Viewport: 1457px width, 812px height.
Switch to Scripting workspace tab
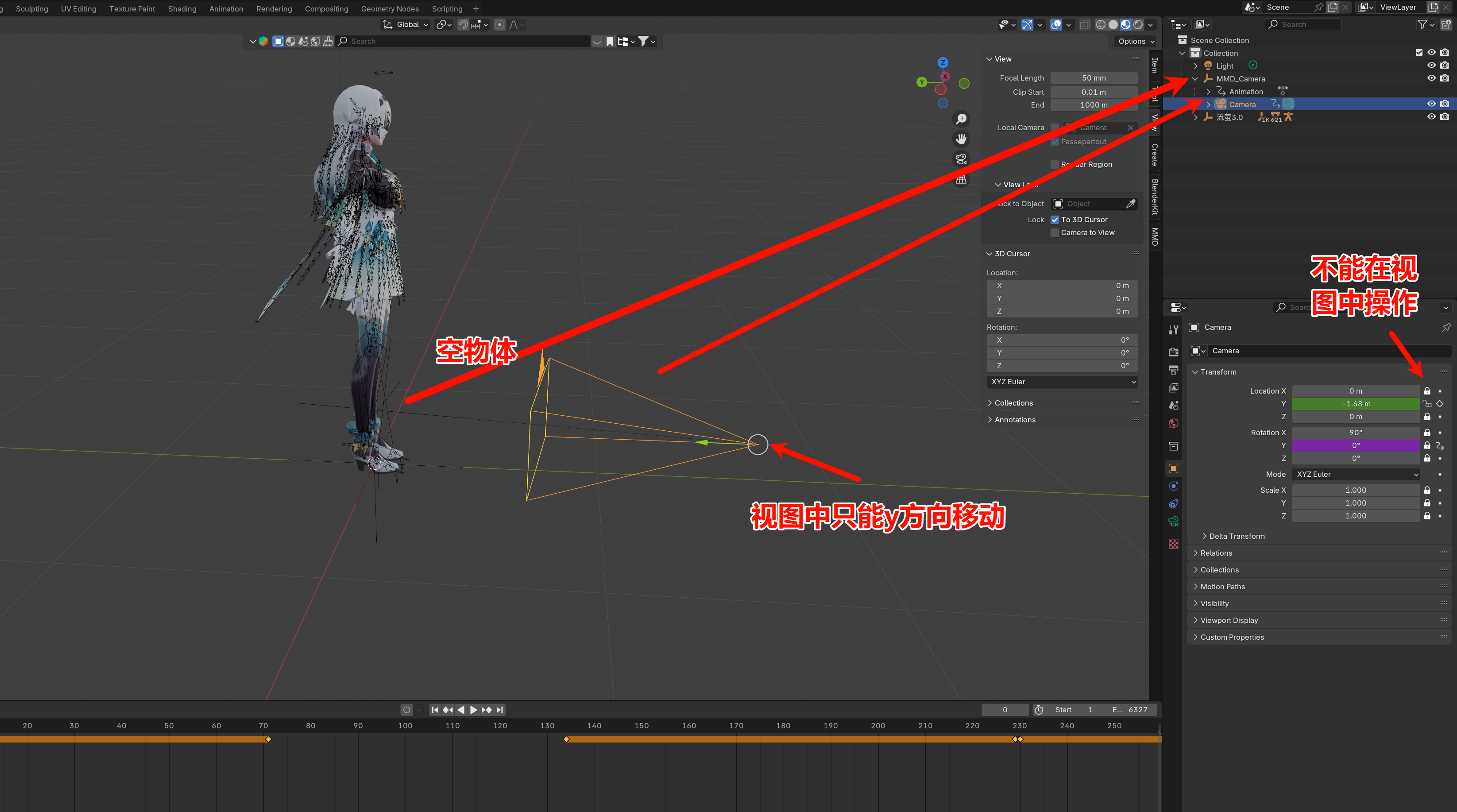coord(447,8)
